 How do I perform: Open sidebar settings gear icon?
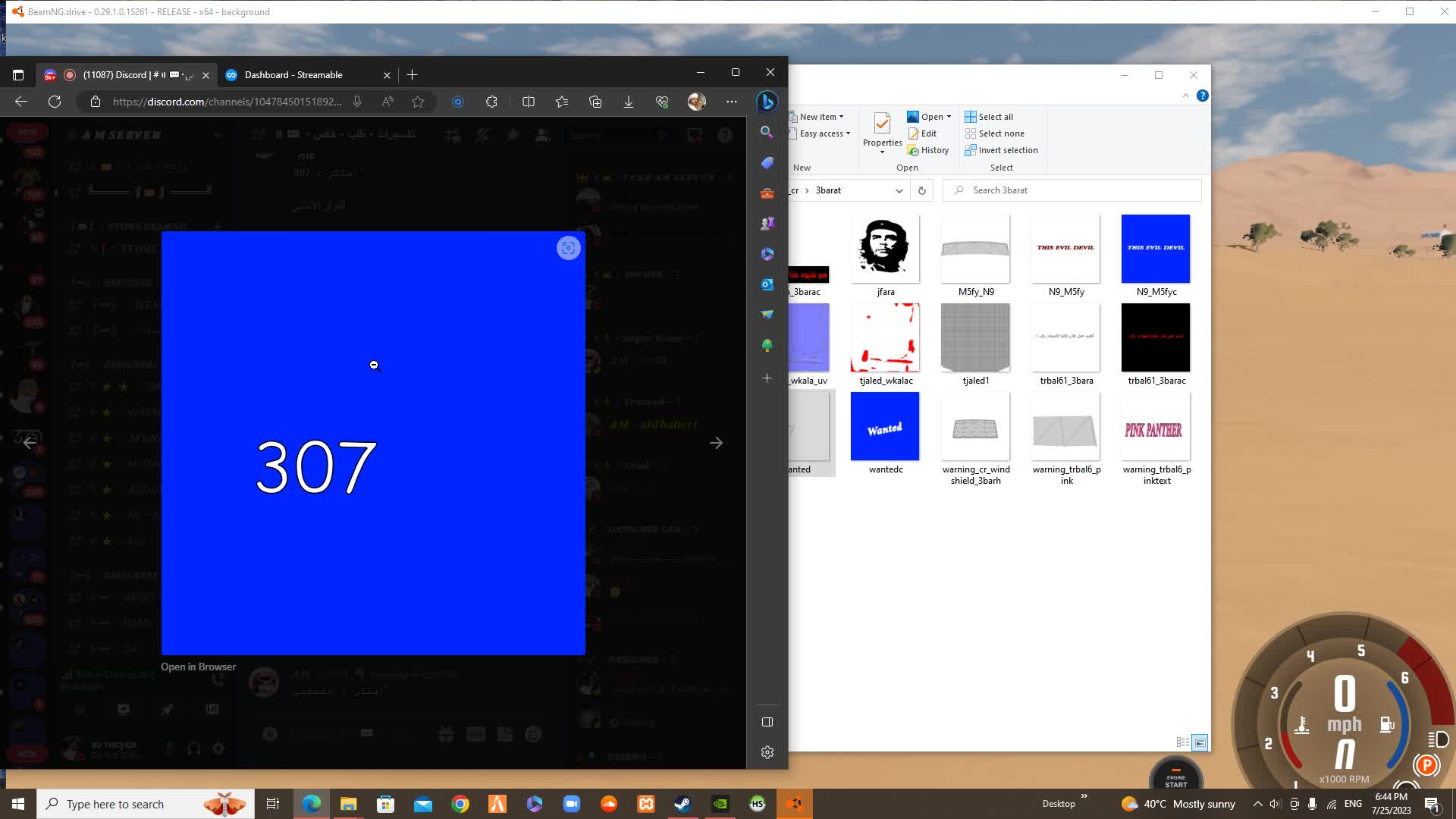click(767, 752)
